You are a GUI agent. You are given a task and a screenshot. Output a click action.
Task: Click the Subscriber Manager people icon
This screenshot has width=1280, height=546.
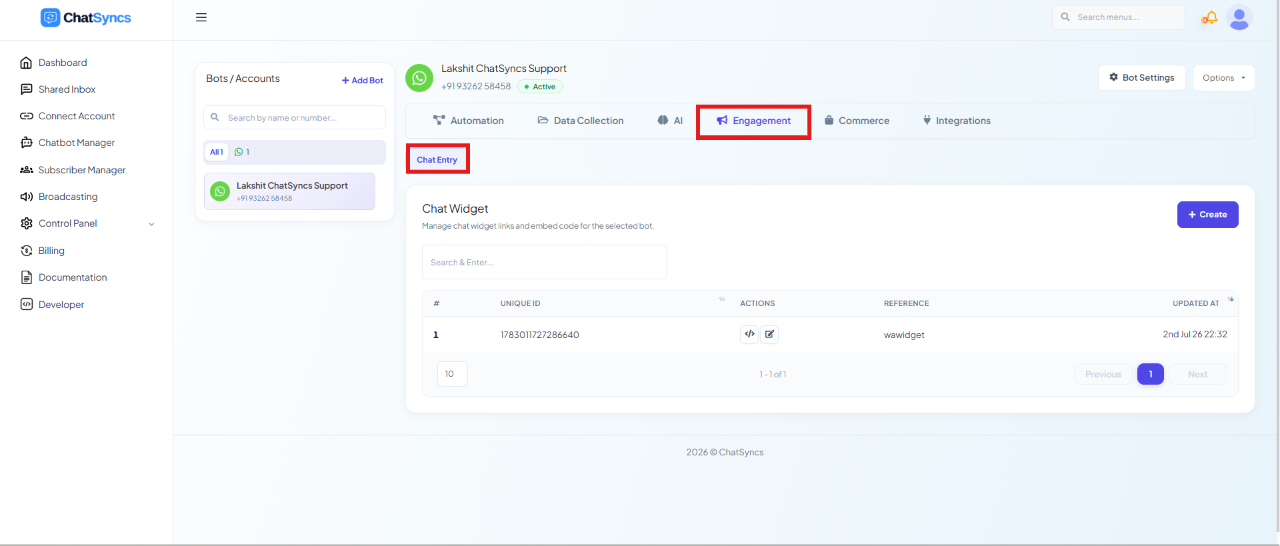(27, 170)
